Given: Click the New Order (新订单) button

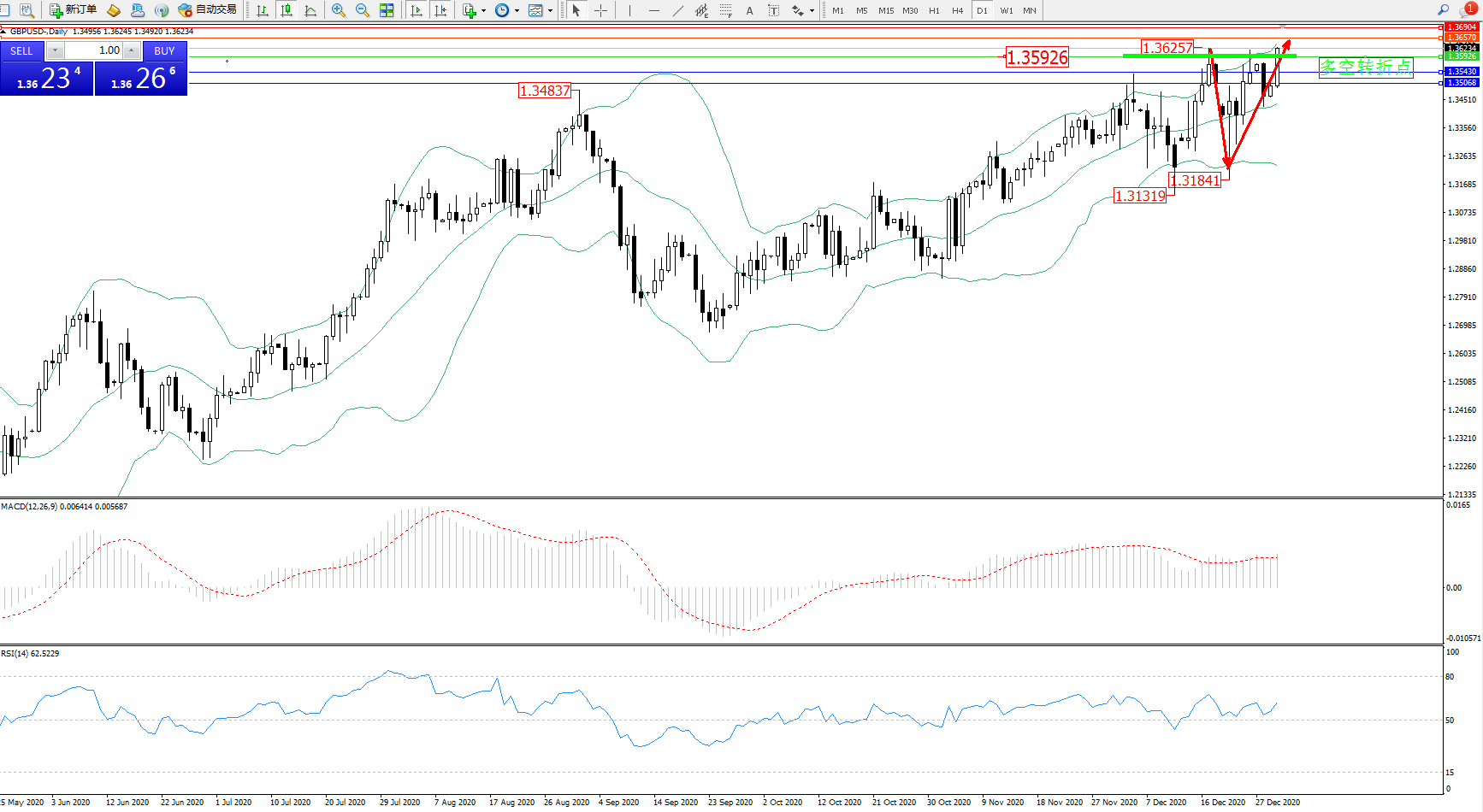Looking at the screenshot, I should [73, 10].
